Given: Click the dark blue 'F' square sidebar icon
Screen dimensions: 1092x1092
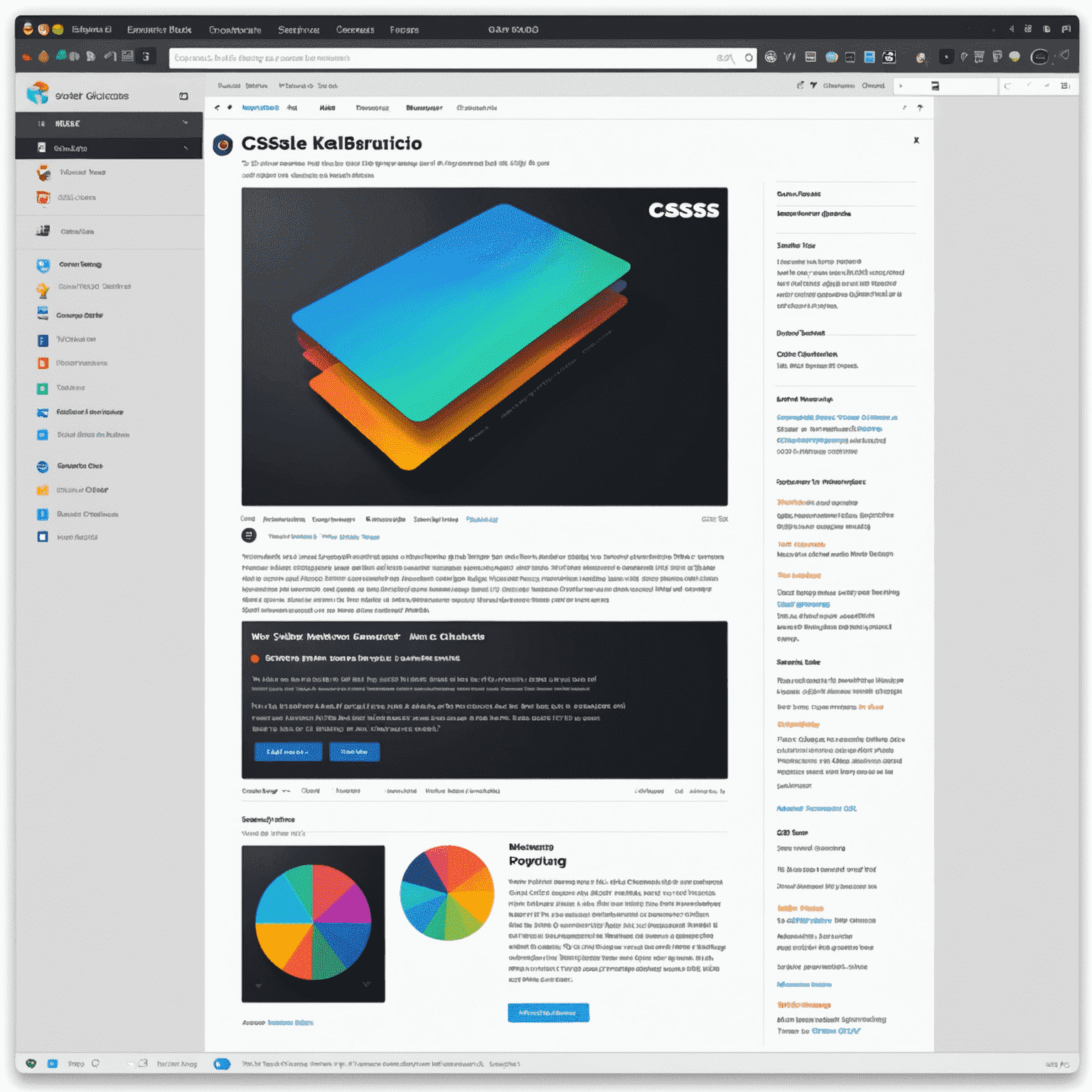Looking at the screenshot, I should click(x=43, y=340).
